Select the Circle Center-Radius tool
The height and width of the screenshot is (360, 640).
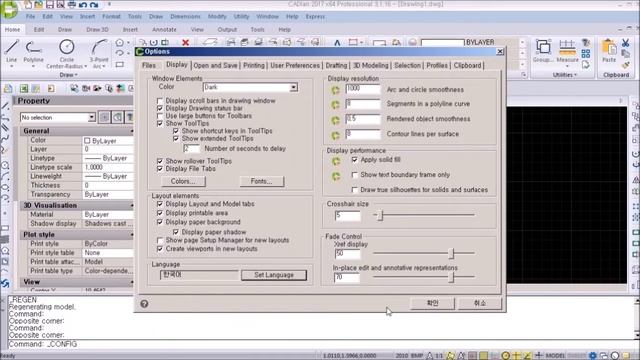(x=67, y=53)
